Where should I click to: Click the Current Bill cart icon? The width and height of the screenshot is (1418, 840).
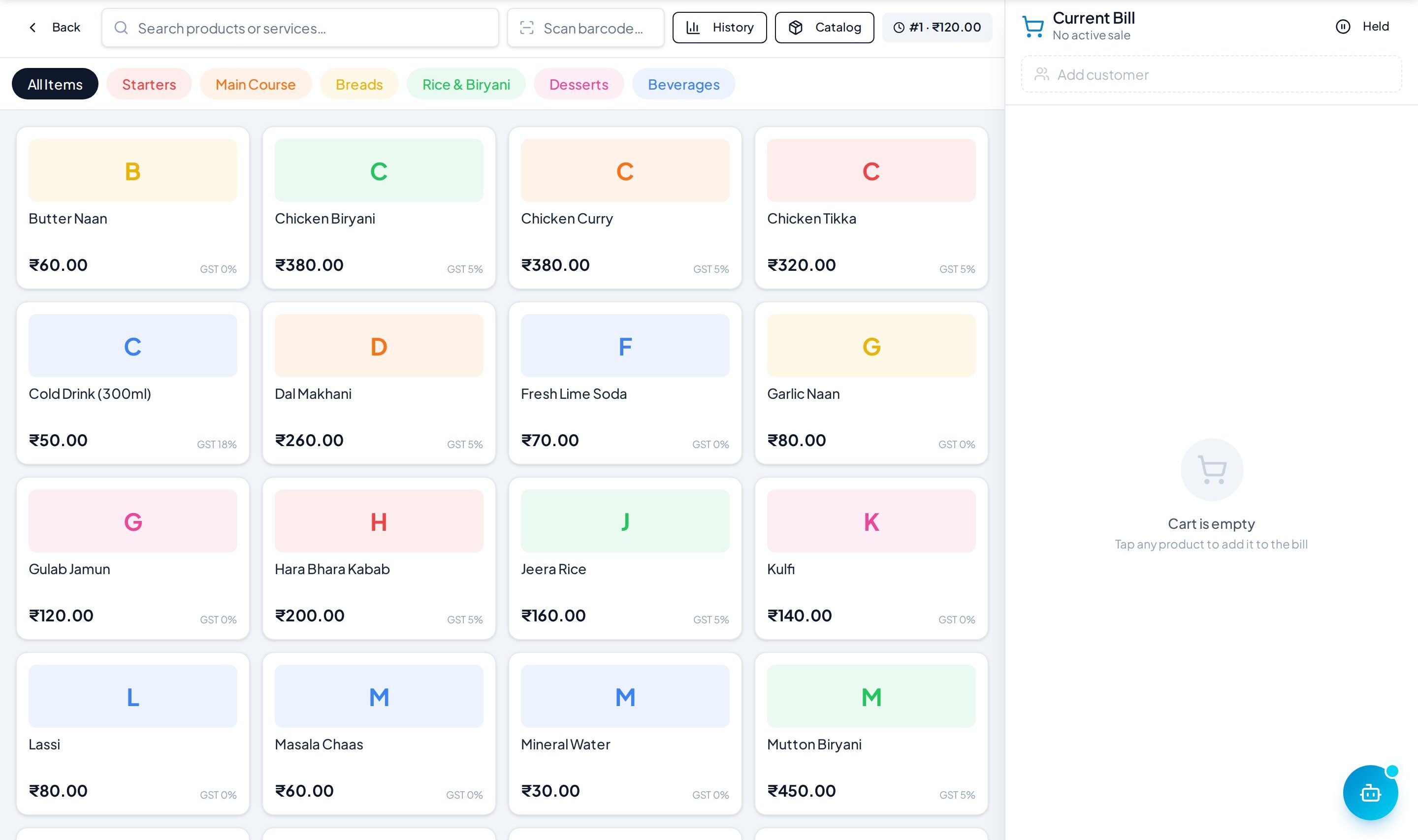pyautogui.click(x=1033, y=27)
